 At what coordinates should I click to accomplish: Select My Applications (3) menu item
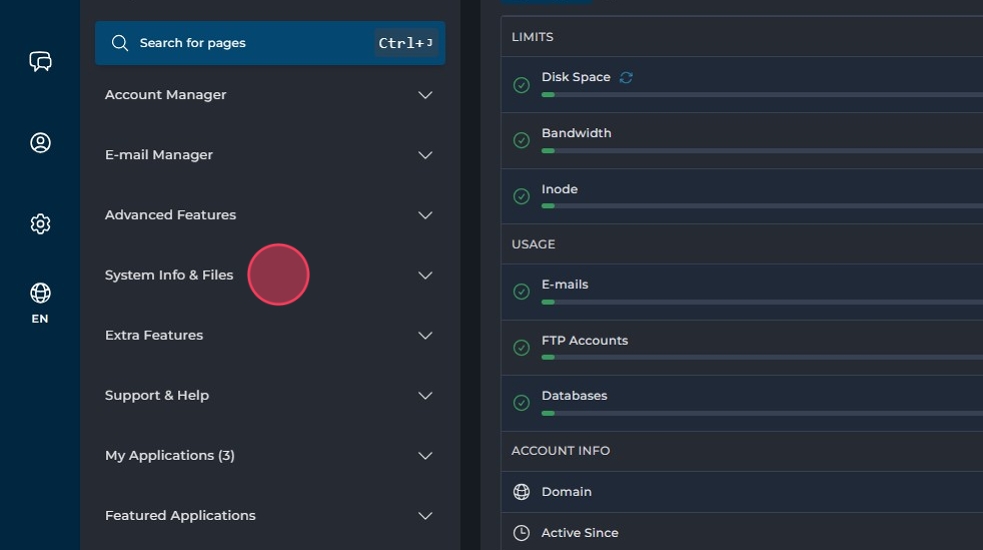pyautogui.click(x=170, y=455)
